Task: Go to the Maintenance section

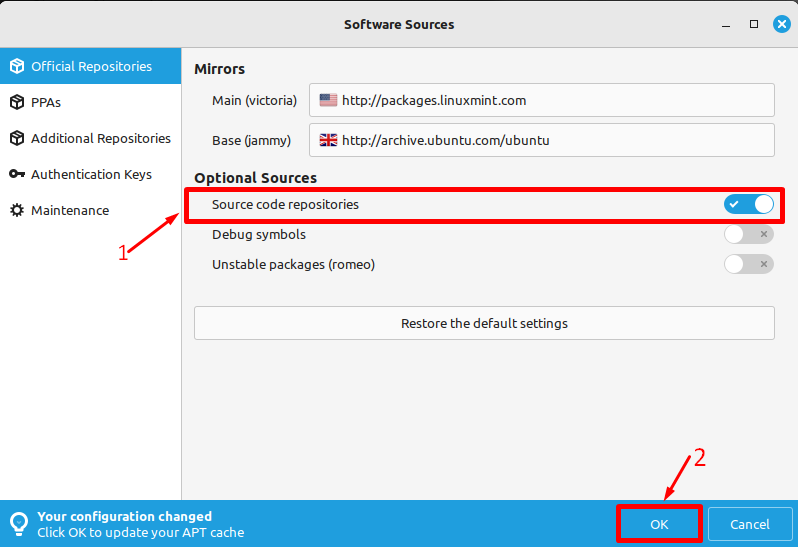Action: point(70,210)
